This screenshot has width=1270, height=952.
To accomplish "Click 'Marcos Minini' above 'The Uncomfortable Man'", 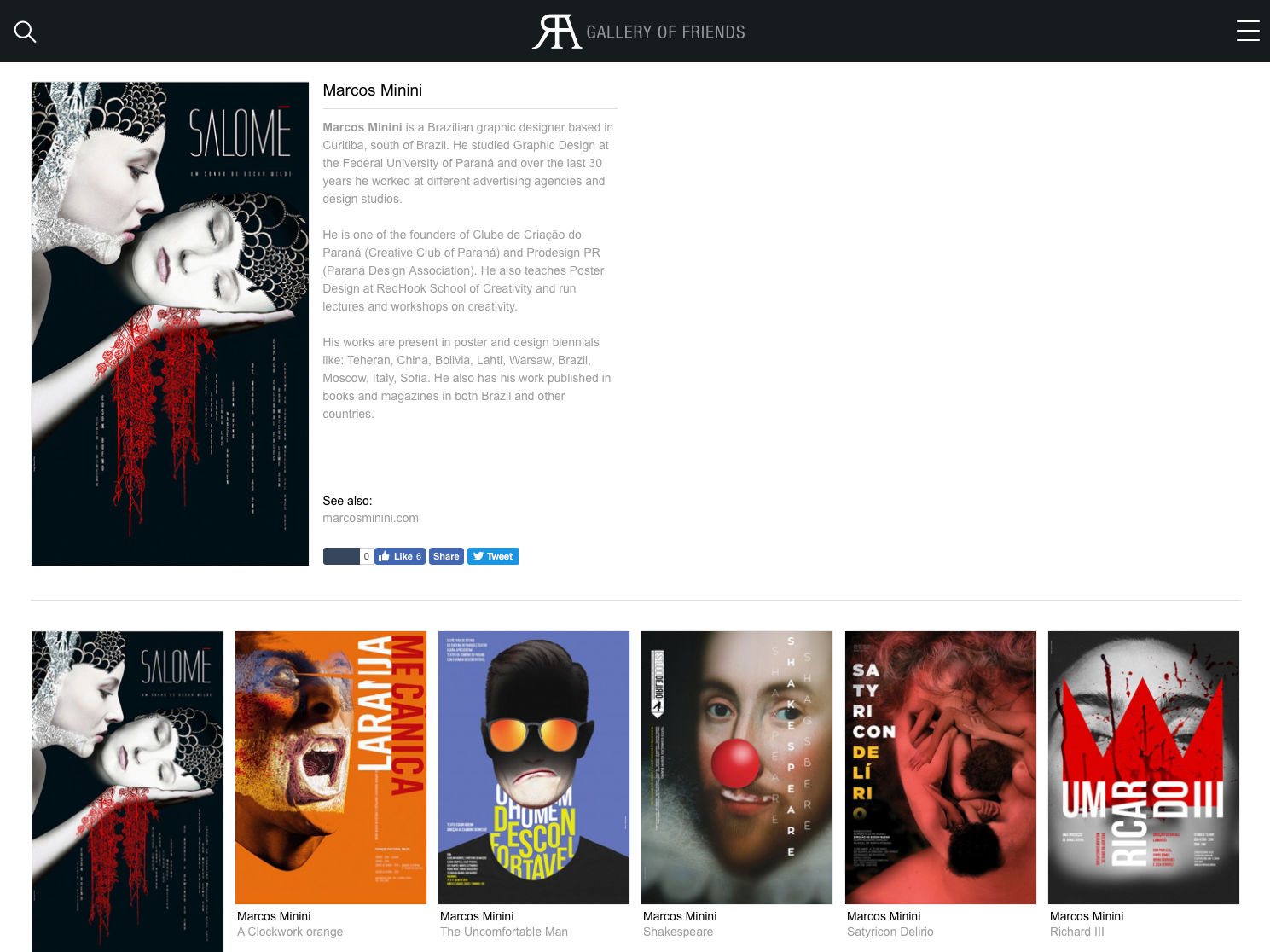I will point(477,916).
